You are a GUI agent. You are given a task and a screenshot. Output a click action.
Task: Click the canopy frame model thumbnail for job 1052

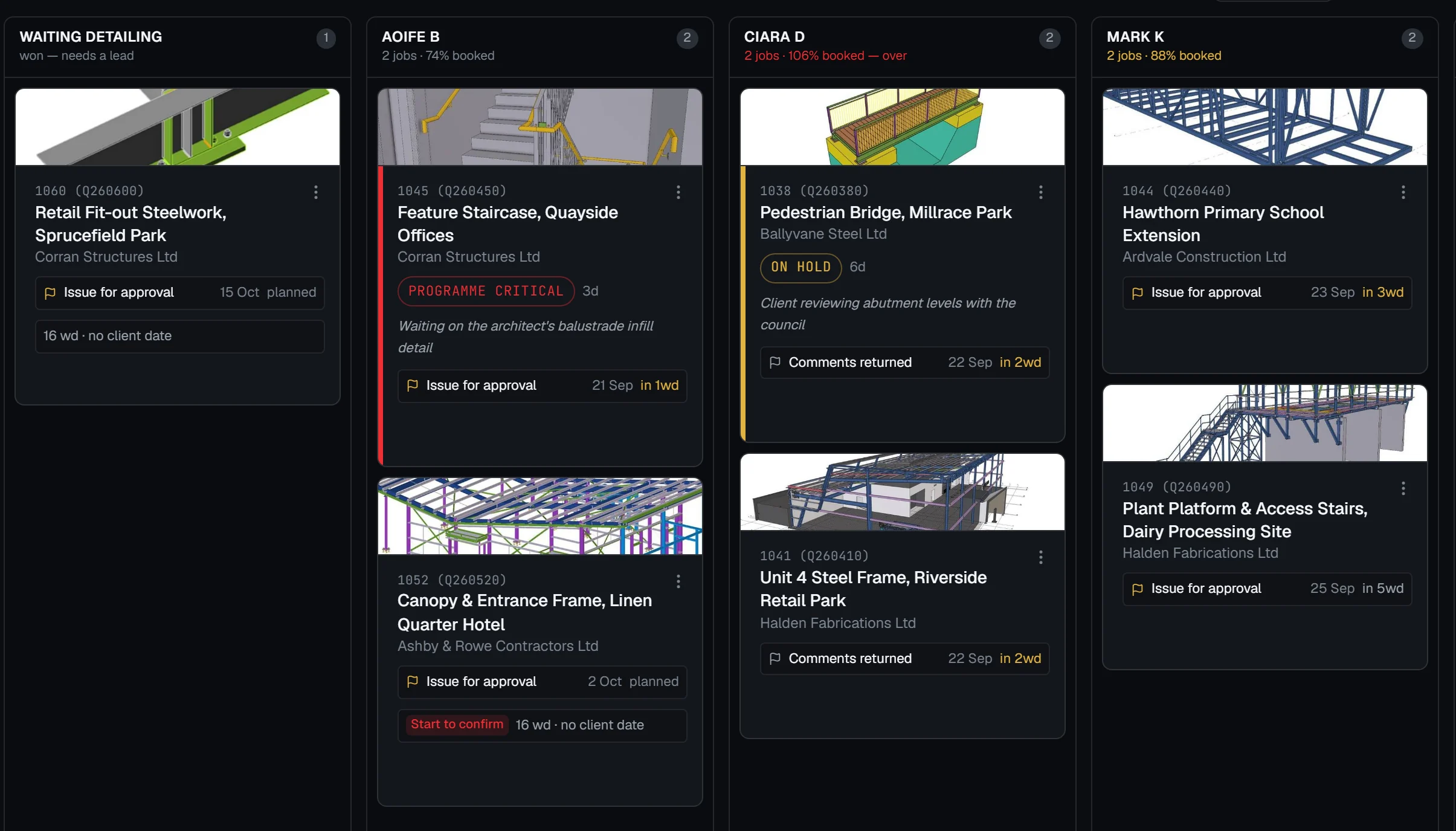point(540,516)
